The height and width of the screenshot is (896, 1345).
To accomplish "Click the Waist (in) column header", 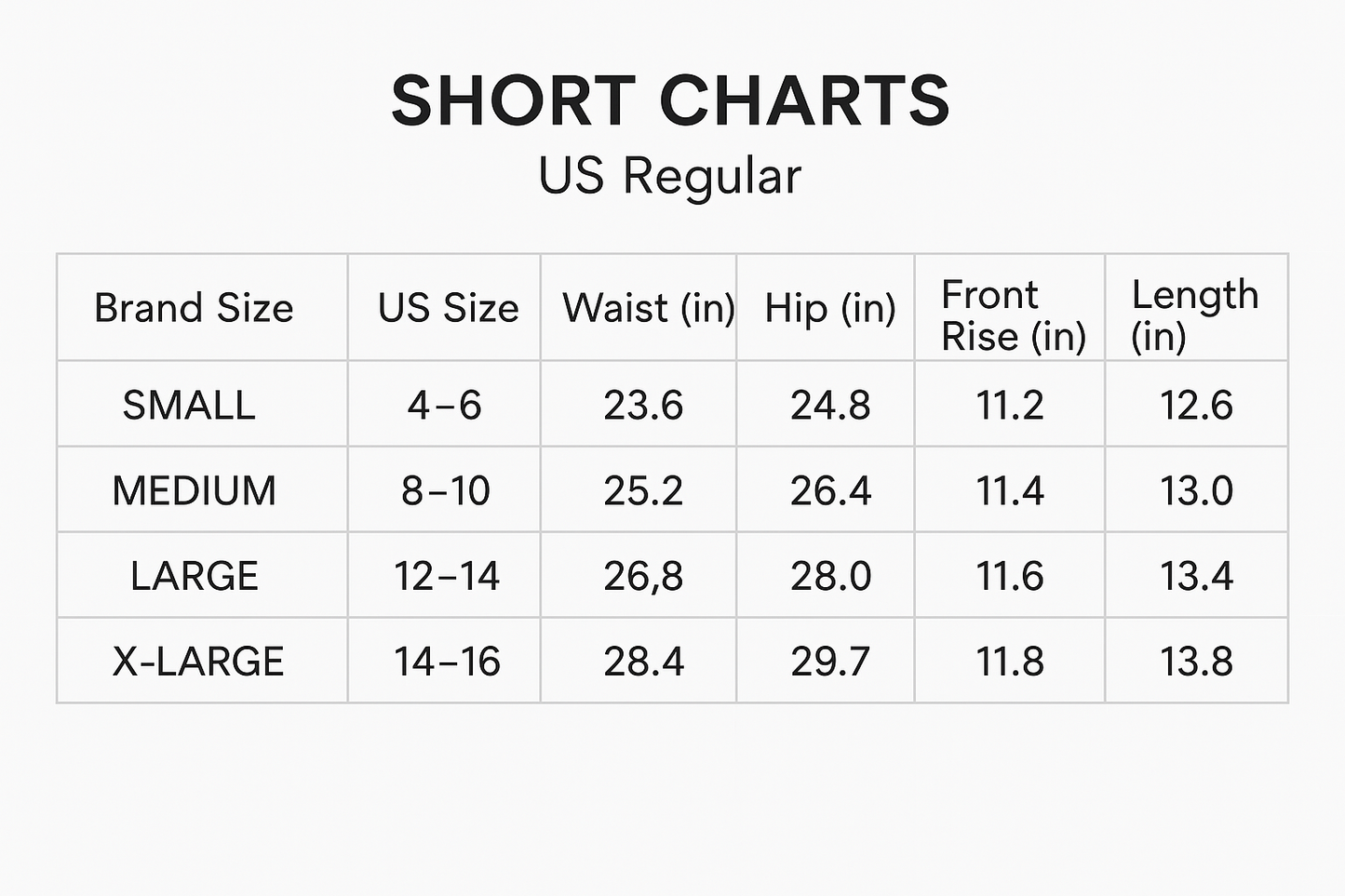I will point(648,308).
